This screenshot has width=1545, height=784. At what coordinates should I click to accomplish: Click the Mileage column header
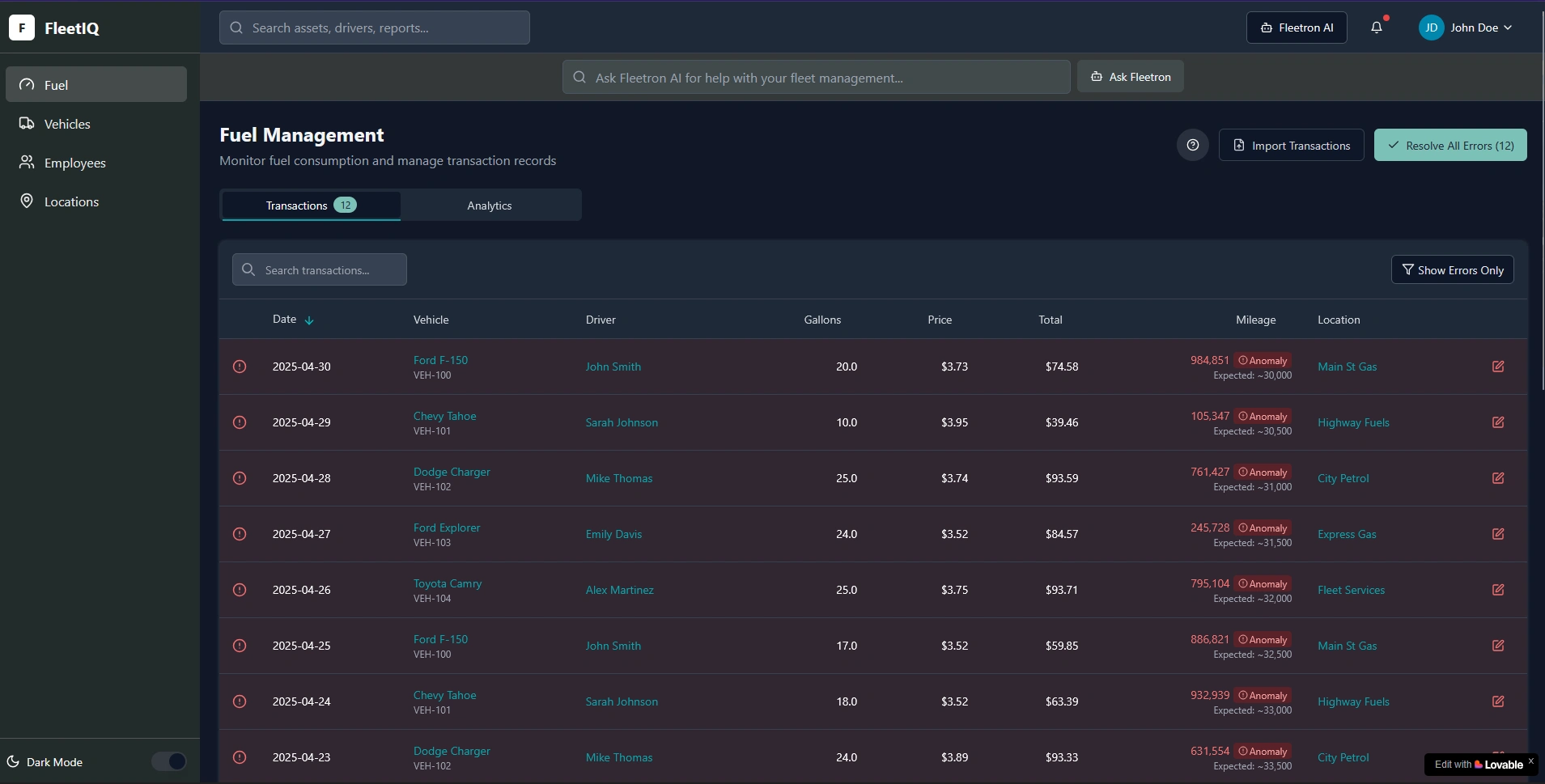tap(1255, 320)
